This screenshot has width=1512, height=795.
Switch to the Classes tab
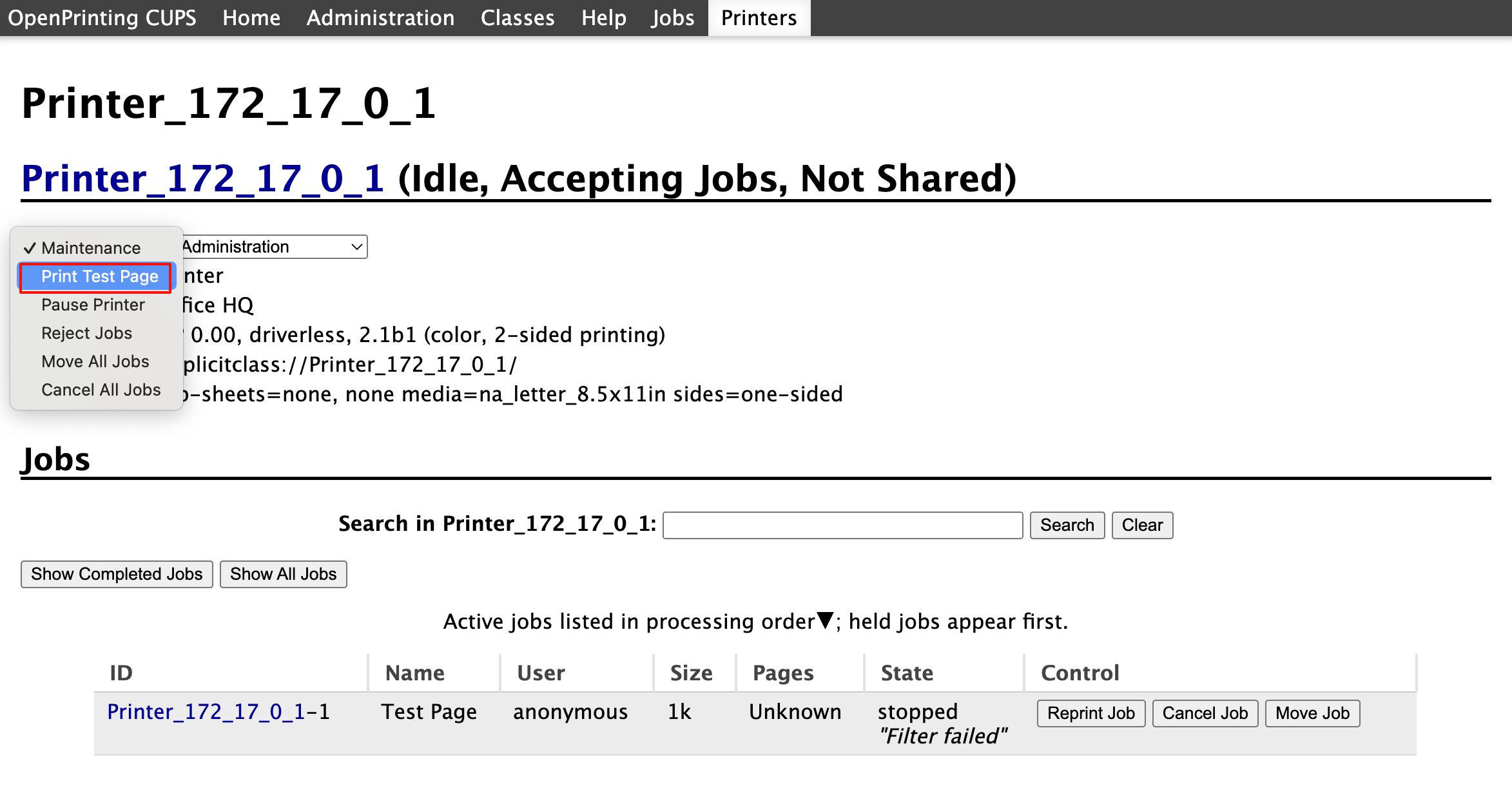[x=518, y=18]
